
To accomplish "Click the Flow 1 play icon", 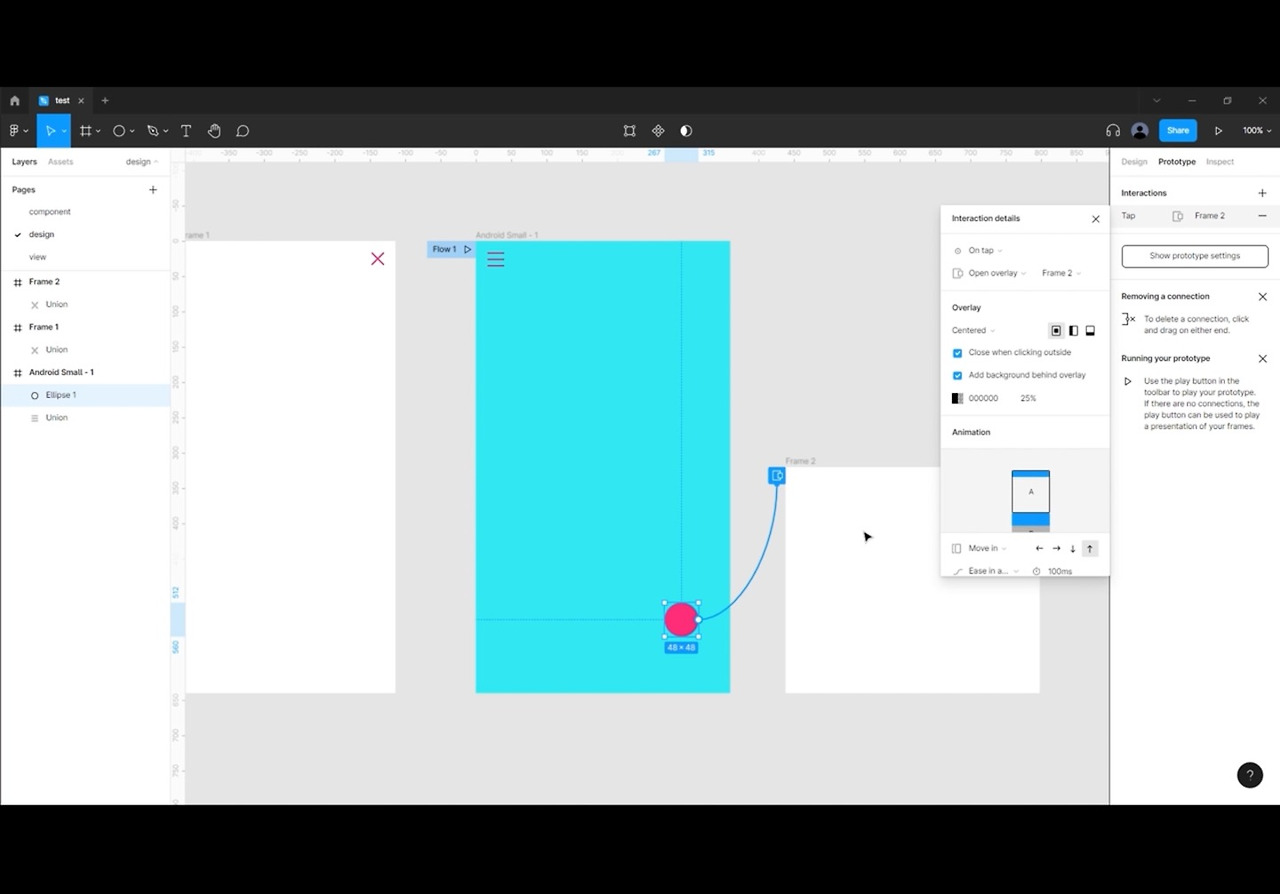I will [x=467, y=249].
